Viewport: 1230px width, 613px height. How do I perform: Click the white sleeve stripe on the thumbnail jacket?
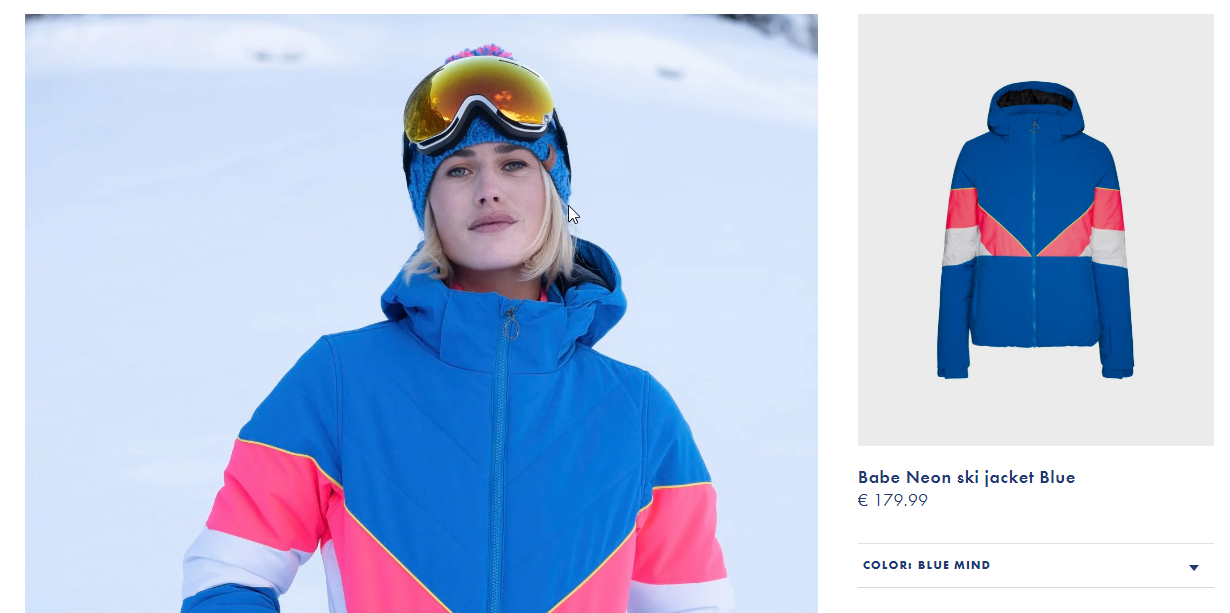960,245
